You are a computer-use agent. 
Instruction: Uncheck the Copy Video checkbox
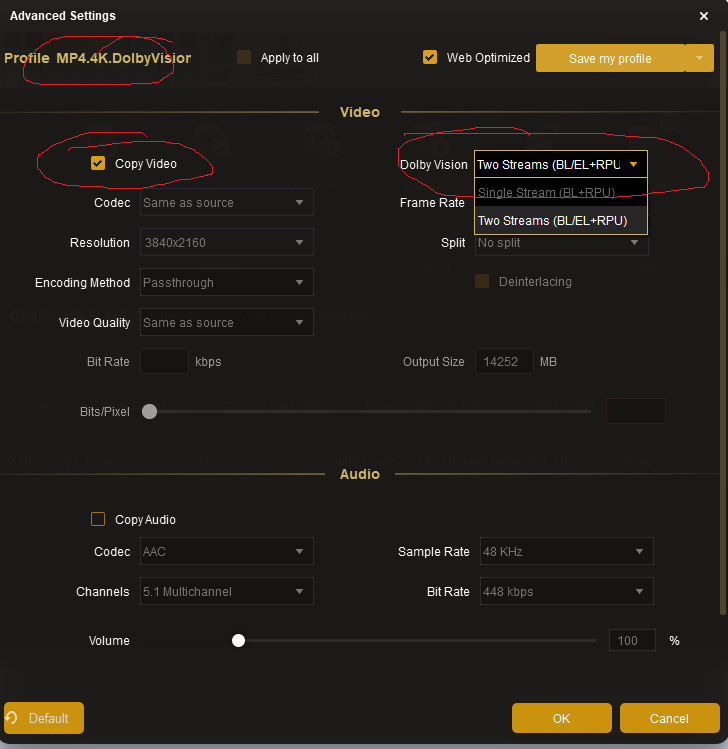click(98, 164)
